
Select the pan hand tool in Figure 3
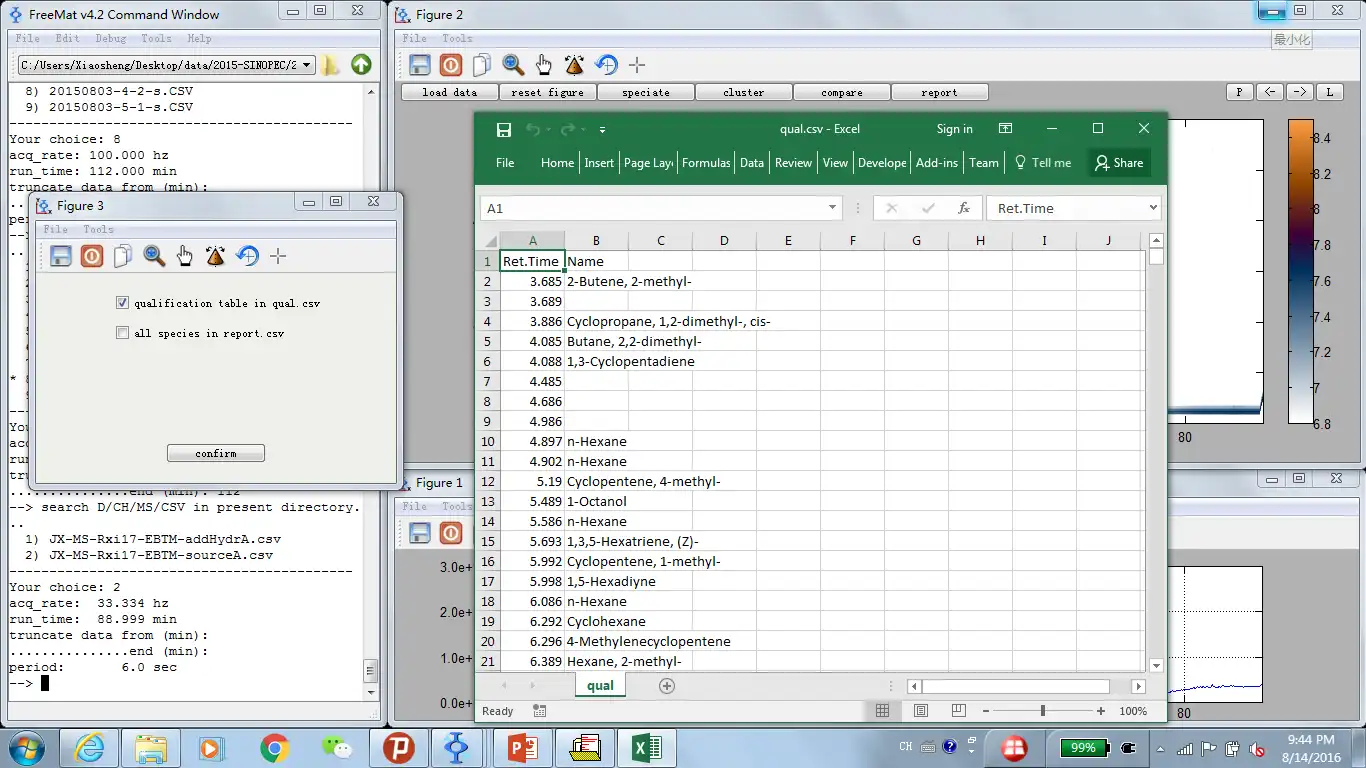pos(185,256)
